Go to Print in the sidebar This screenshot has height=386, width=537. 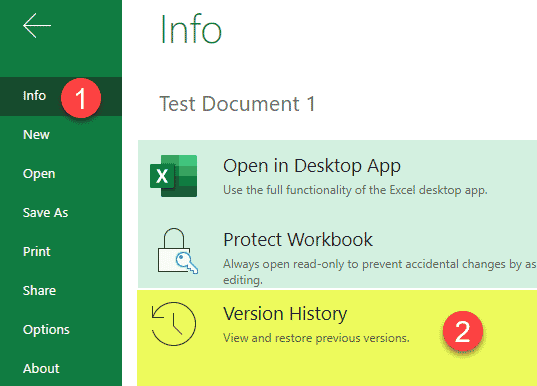tap(37, 252)
